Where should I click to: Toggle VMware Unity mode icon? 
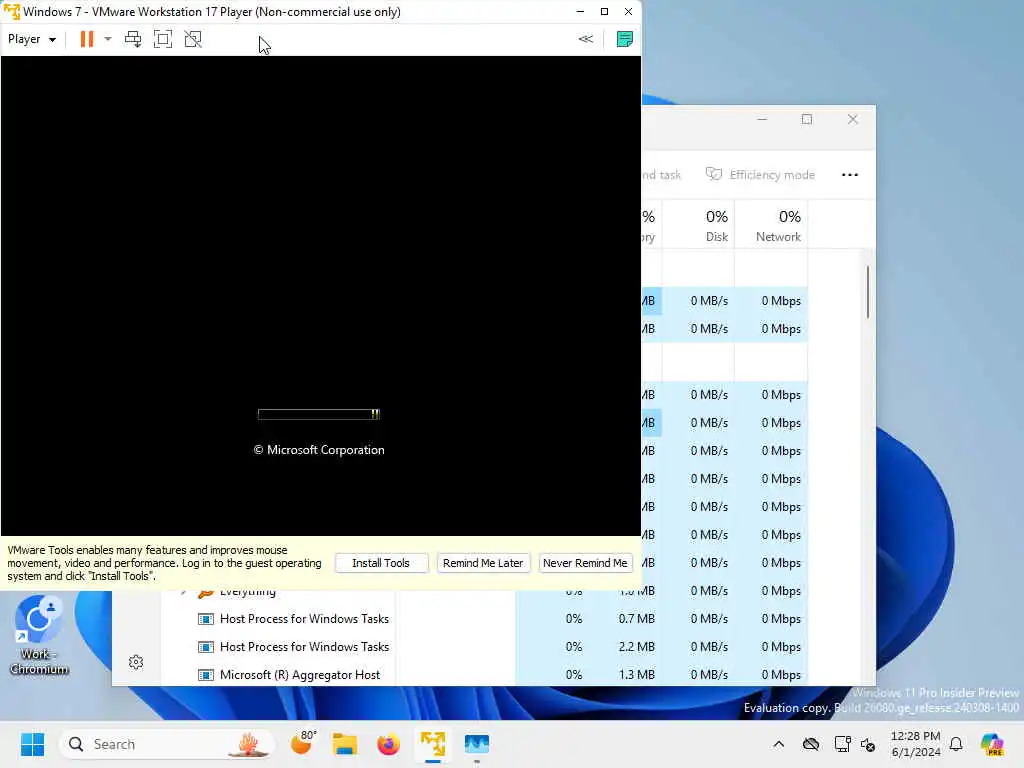pyautogui.click(x=193, y=39)
